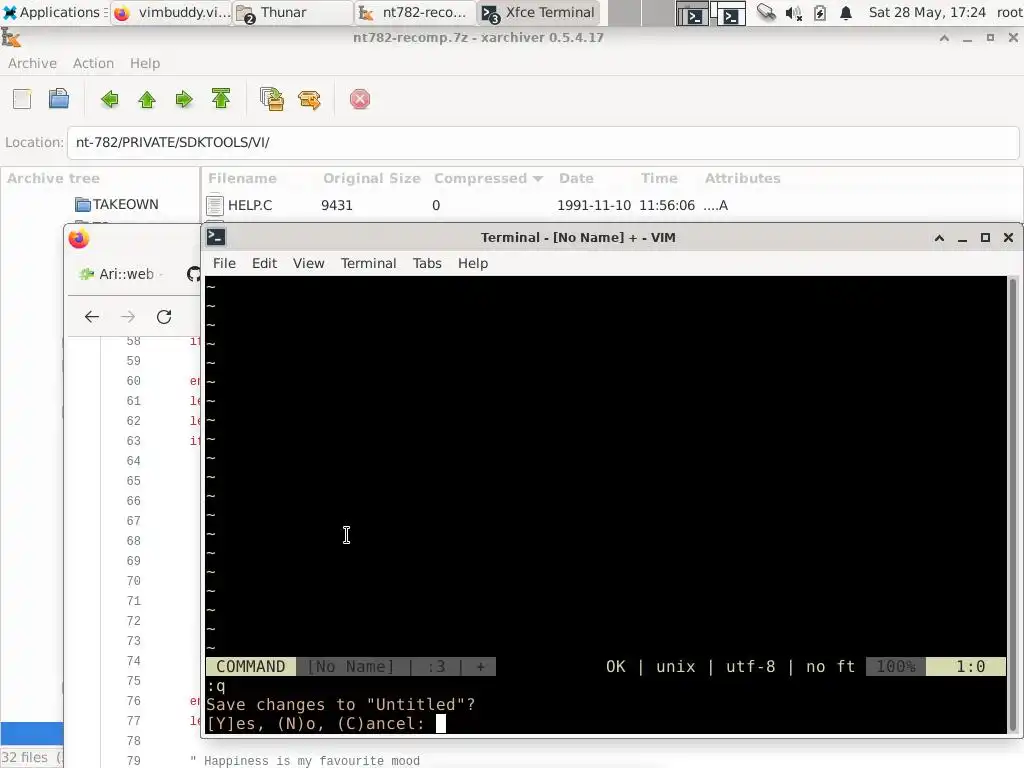Viewport: 1024px width, 768px height.
Task: Sort by the Original Size column header
Action: 372,178
